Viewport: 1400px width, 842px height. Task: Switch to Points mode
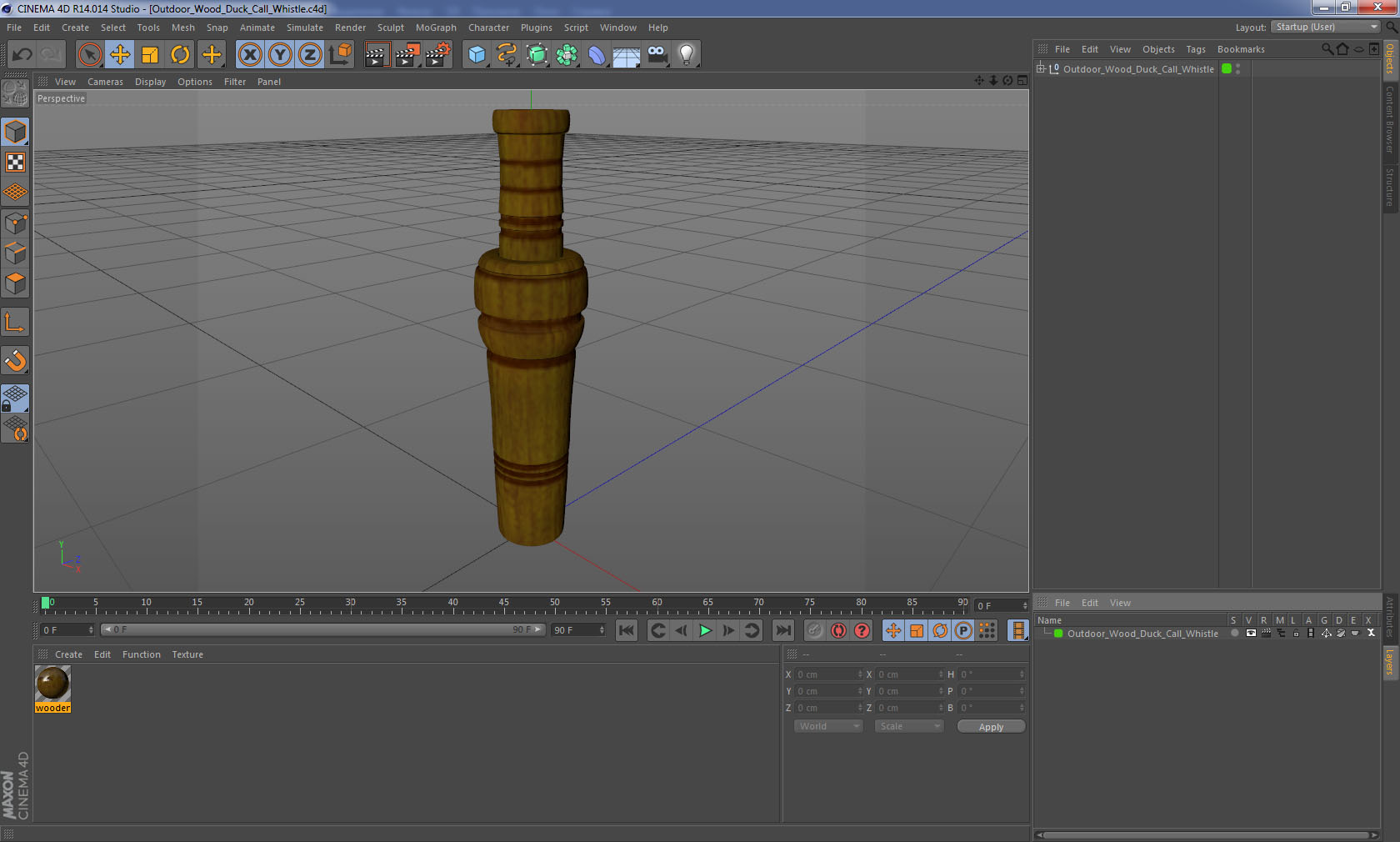tap(15, 223)
